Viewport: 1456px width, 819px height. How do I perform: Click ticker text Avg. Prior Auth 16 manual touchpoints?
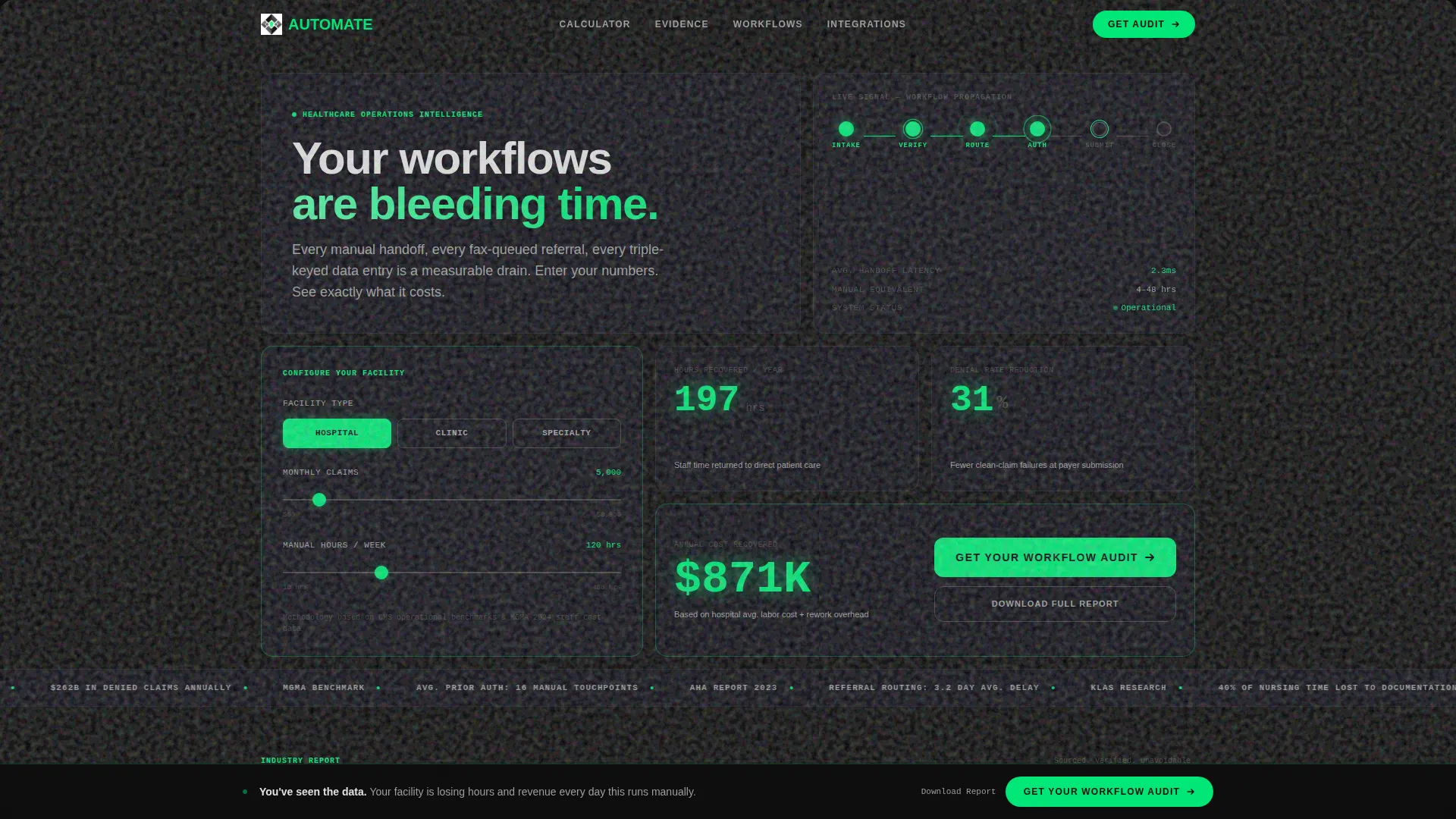coord(527,688)
